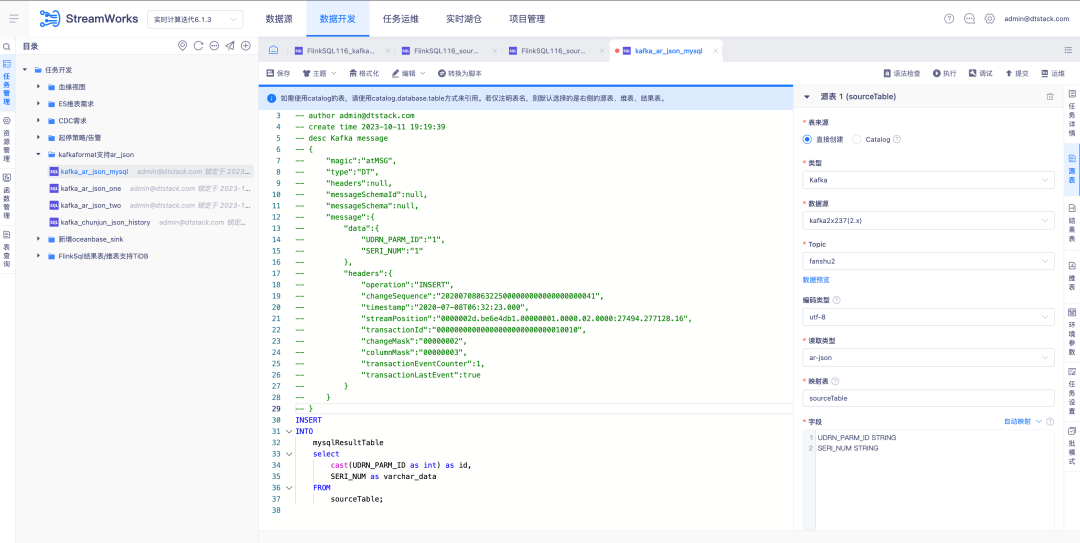
Task: Click 映射表 sourceTable input field
Action: tap(928, 398)
